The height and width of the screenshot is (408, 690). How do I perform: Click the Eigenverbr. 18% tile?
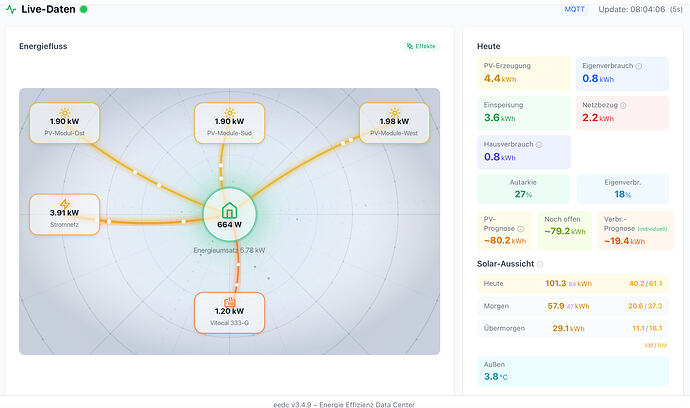click(623, 189)
